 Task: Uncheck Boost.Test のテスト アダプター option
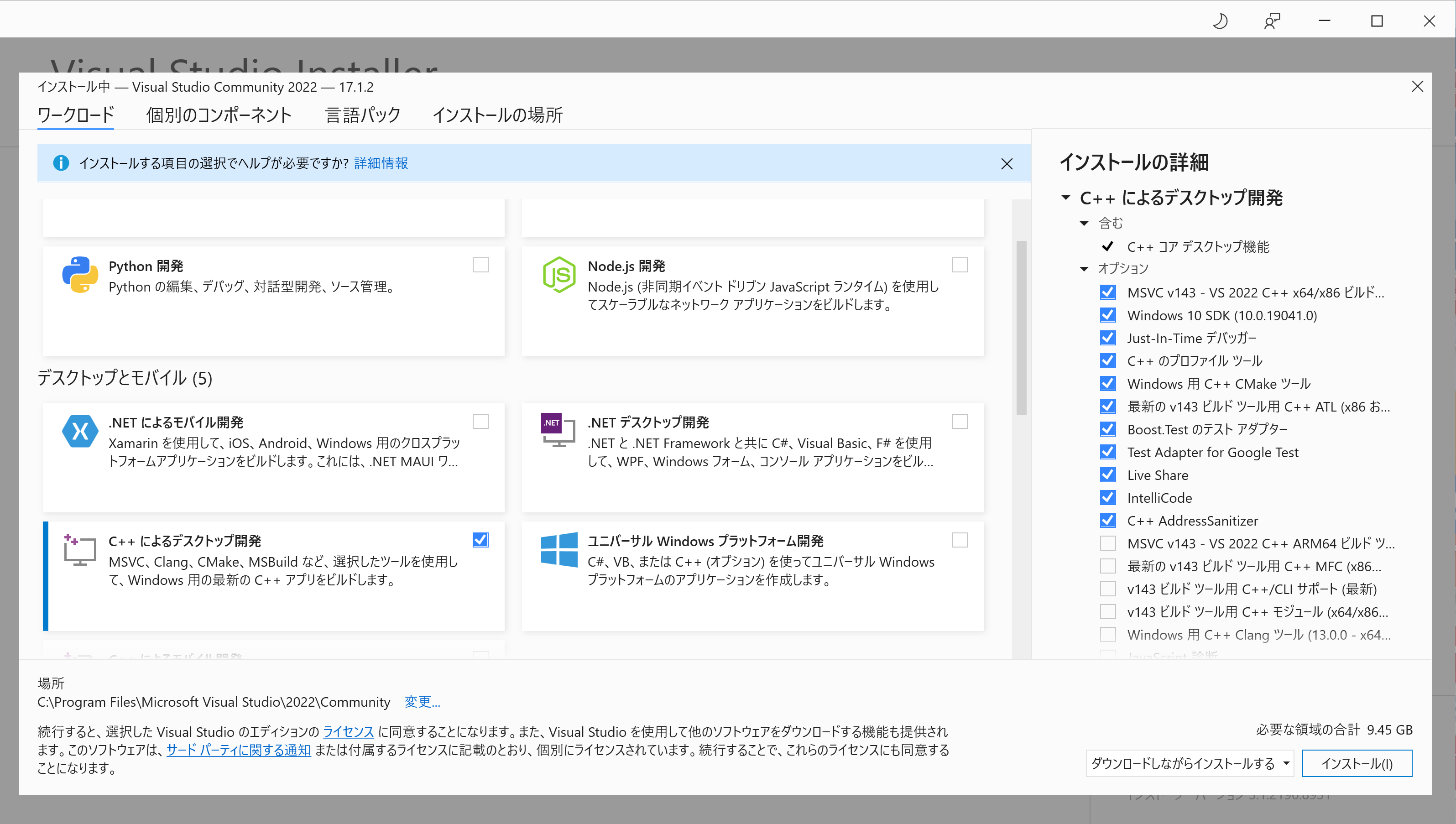(x=1108, y=429)
